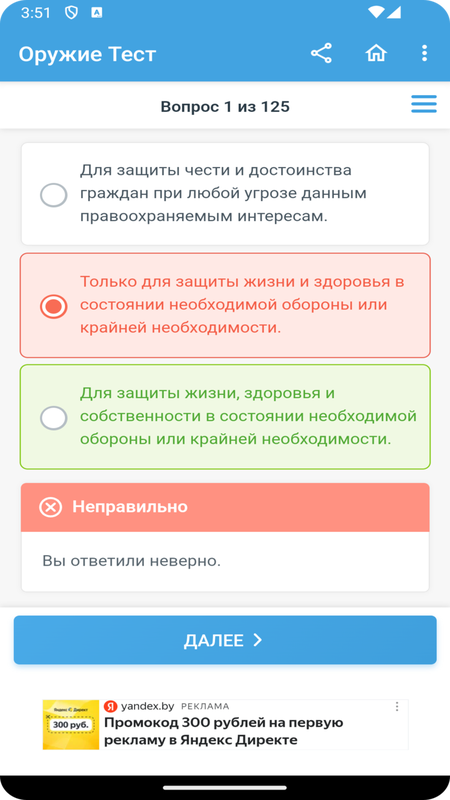Tap the shield icon in status bar
450x800 pixels.
pos(71,13)
